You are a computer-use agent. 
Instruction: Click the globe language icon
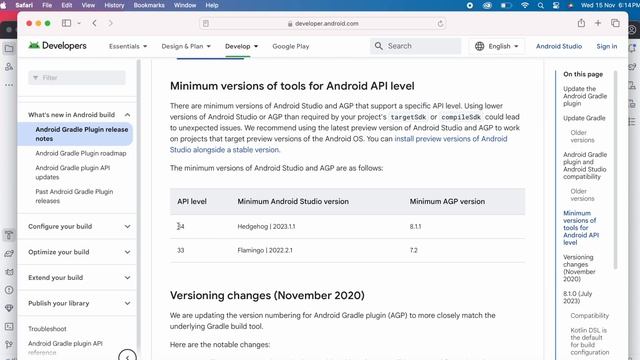click(480, 46)
